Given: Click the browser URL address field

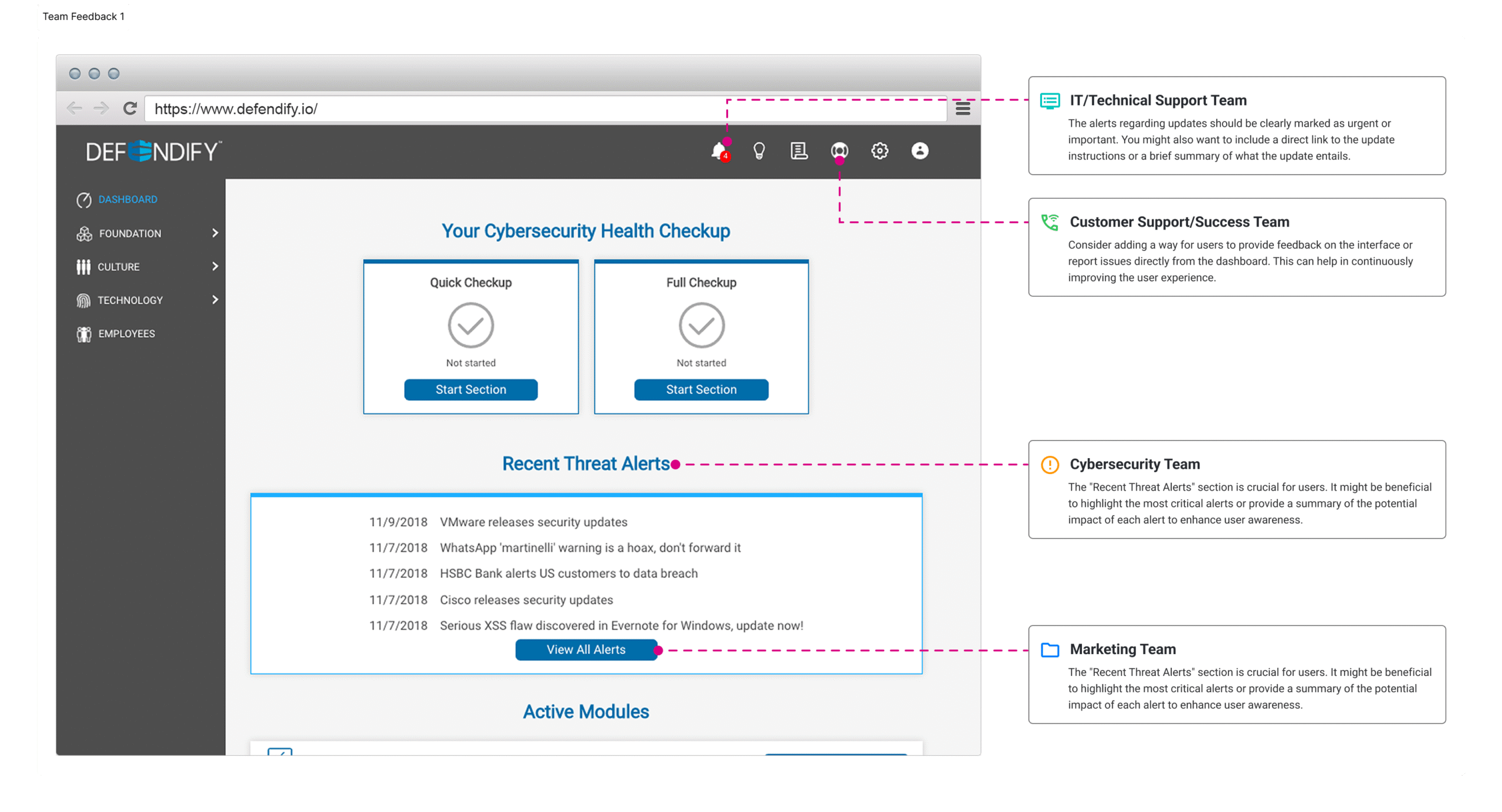Looking at the screenshot, I should [x=546, y=109].
